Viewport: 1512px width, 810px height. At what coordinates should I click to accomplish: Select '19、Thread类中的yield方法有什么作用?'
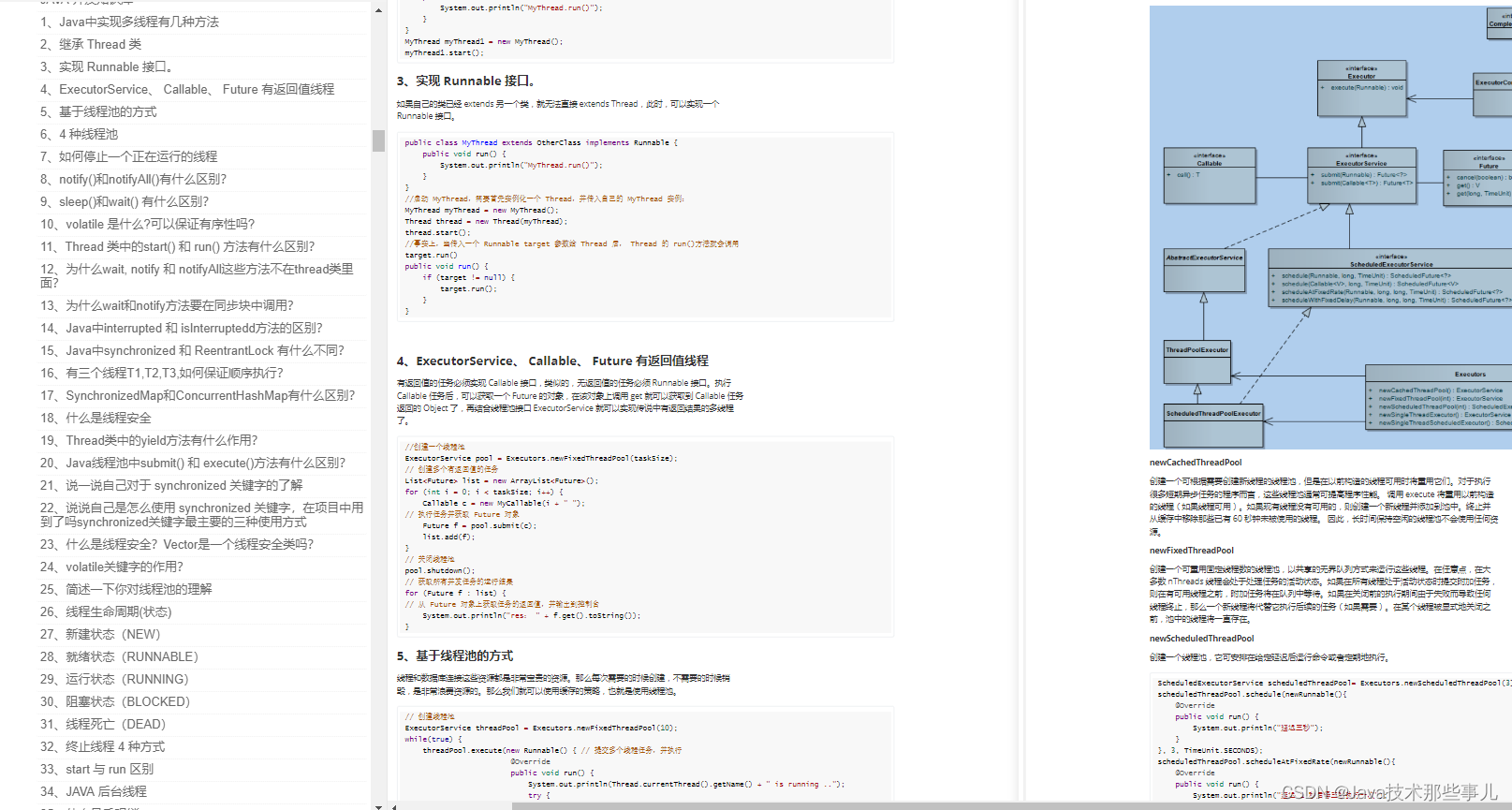coord(149,440)
